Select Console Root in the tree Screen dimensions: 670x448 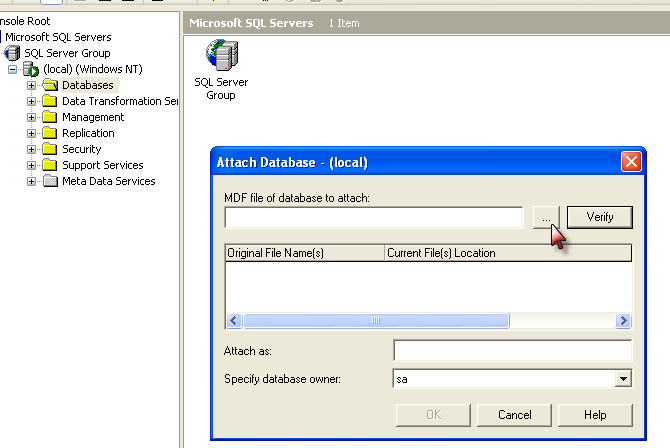(x=25, y=21)
